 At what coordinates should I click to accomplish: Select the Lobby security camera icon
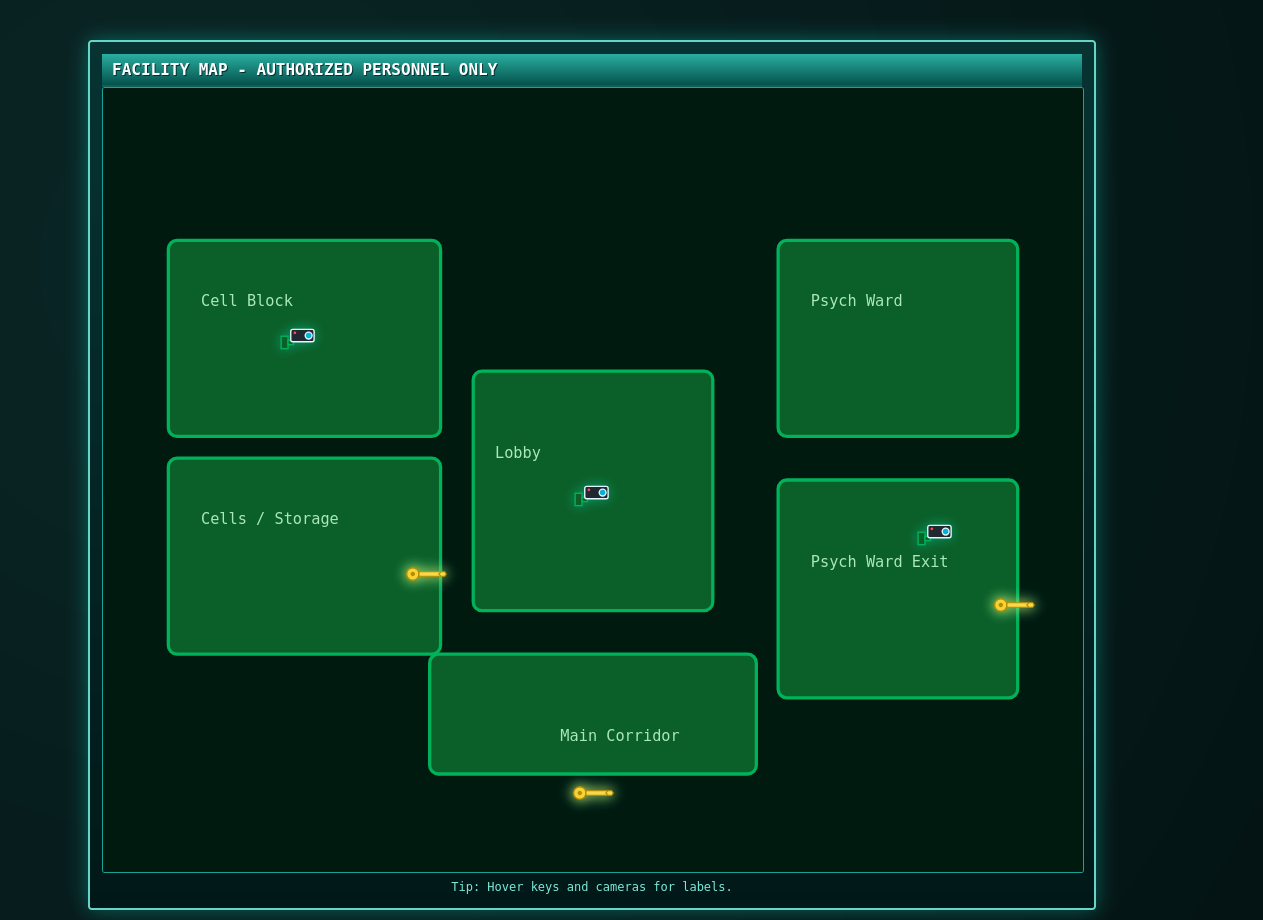coord(594,494)
